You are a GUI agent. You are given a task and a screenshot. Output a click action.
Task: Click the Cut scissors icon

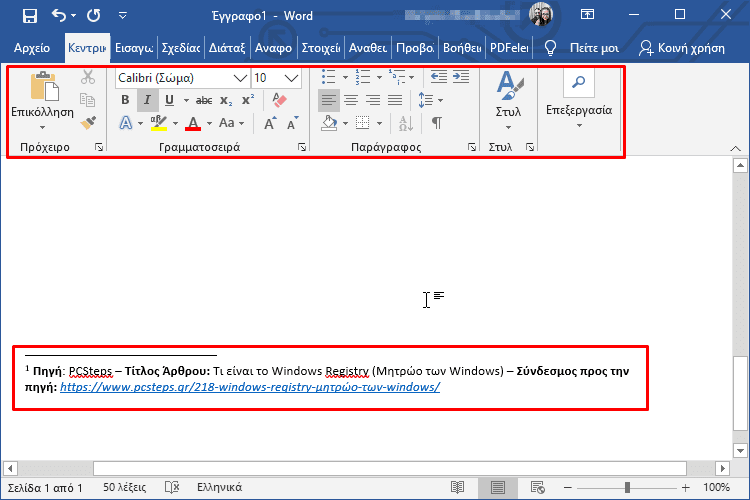point(88,77)
